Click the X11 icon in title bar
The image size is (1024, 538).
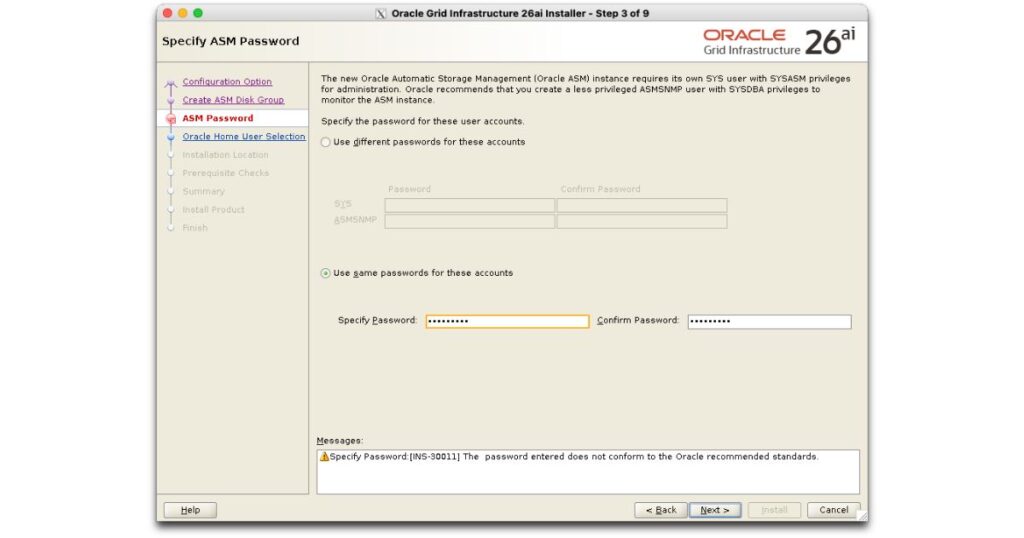click(381, 14)
